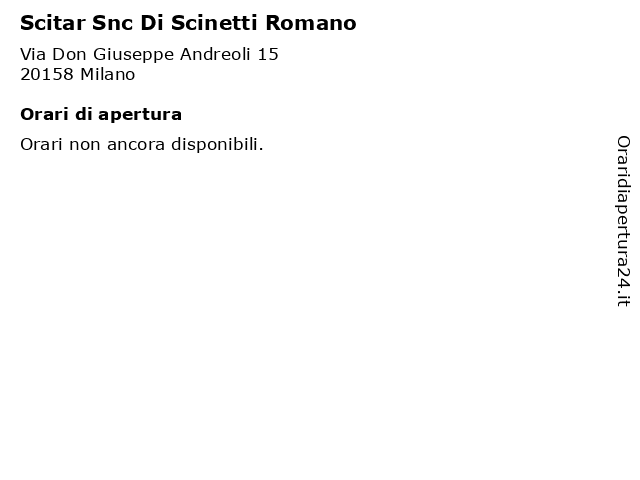Click "Di" in the bold title

click(x=146, y=22)
